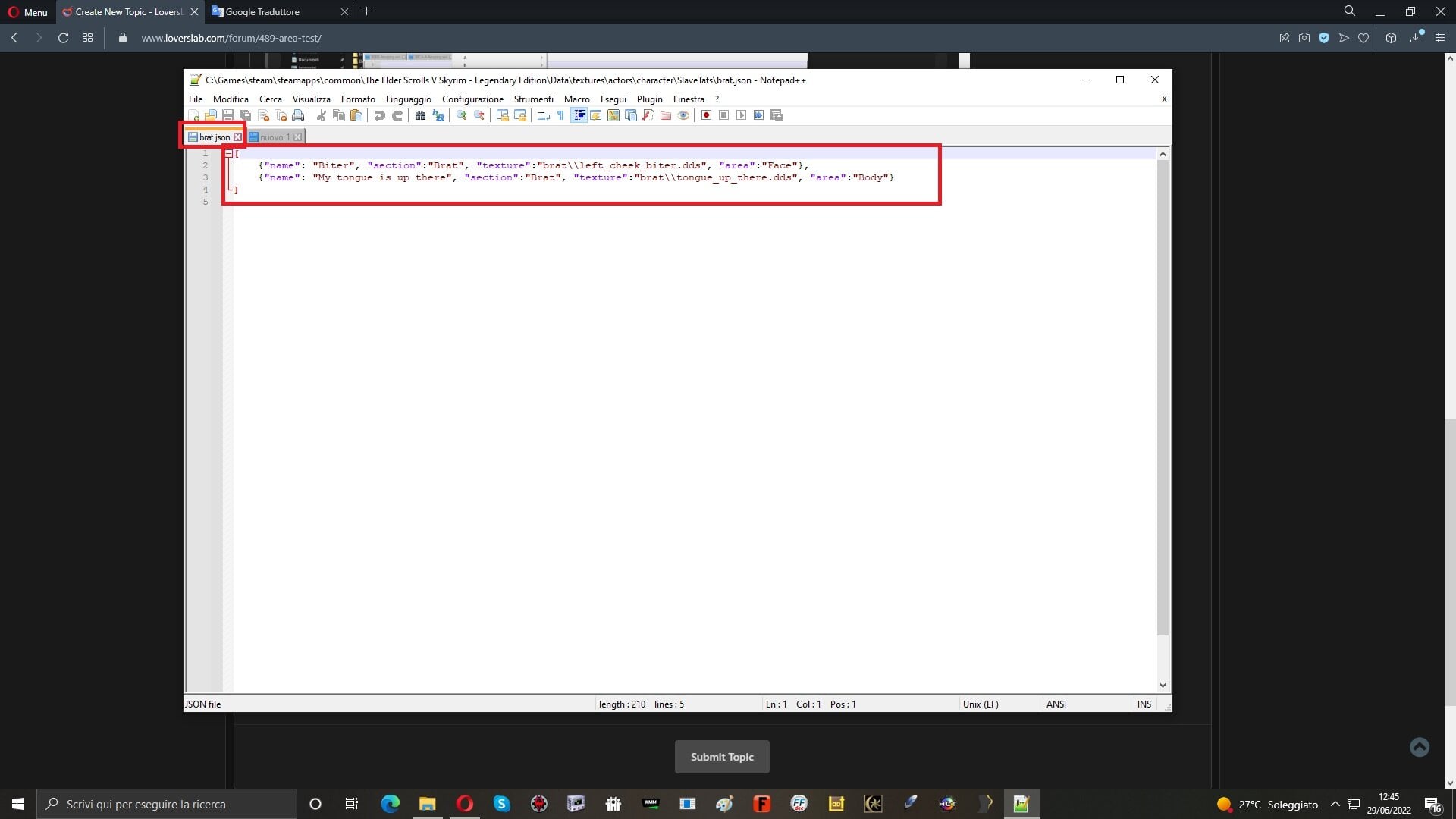This screenshot has height=819, width=1456.
Task: Open File Explorer from taskbar
Action: tap(428, 804)
